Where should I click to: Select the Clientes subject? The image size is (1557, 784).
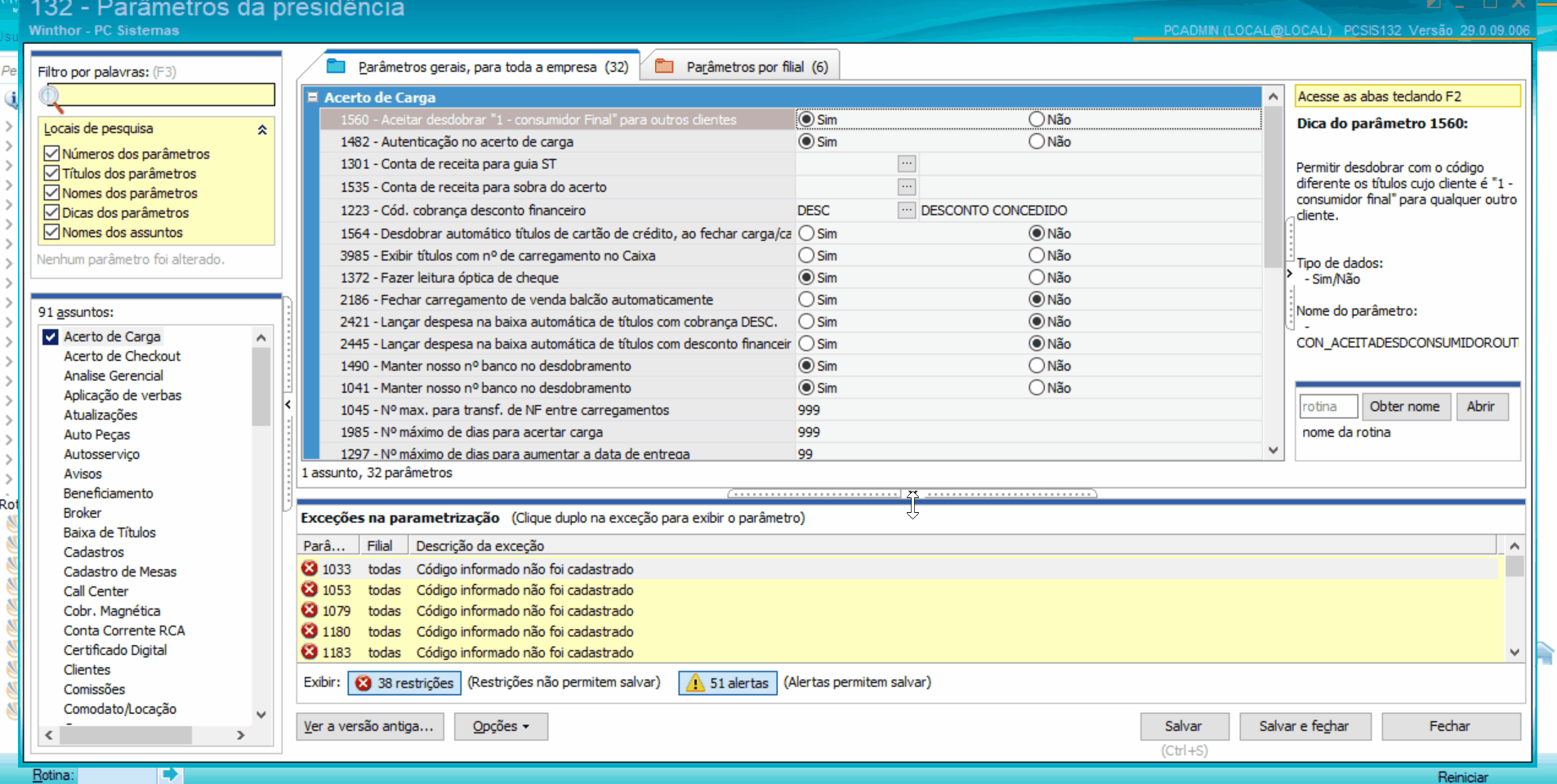tap(87, 670)
